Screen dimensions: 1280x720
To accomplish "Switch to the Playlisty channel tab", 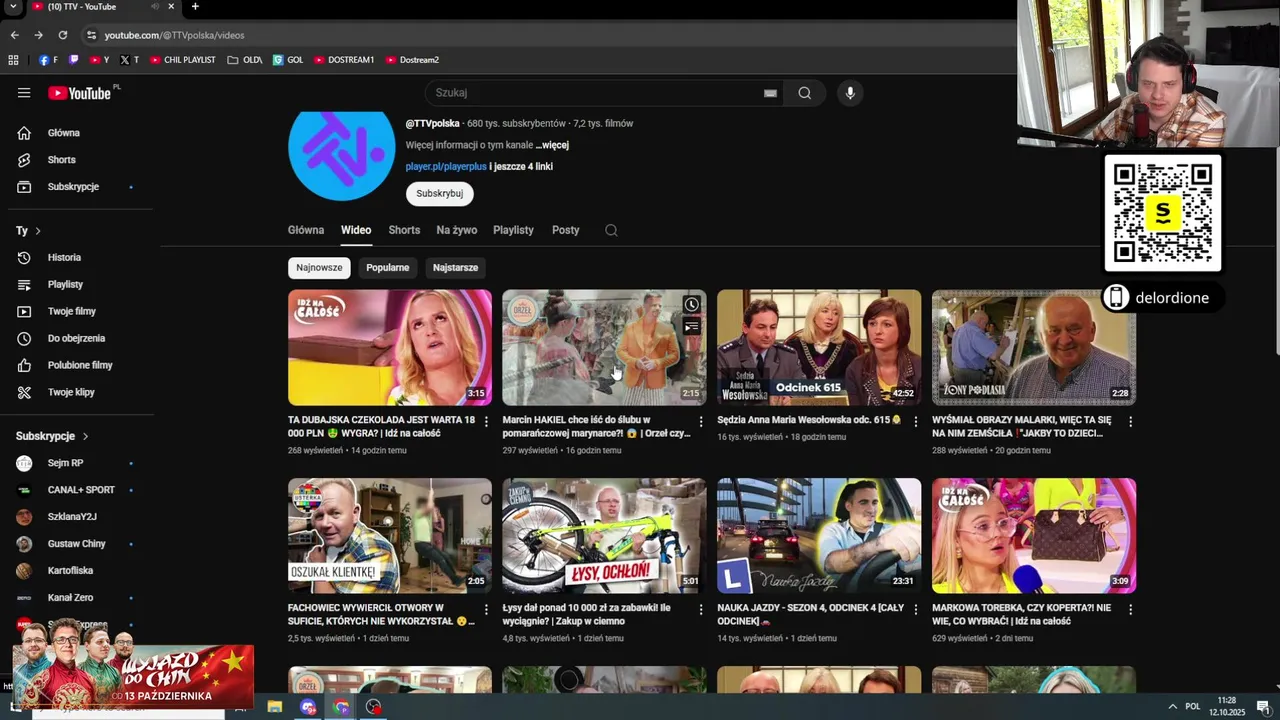I will tap(513, 230).
